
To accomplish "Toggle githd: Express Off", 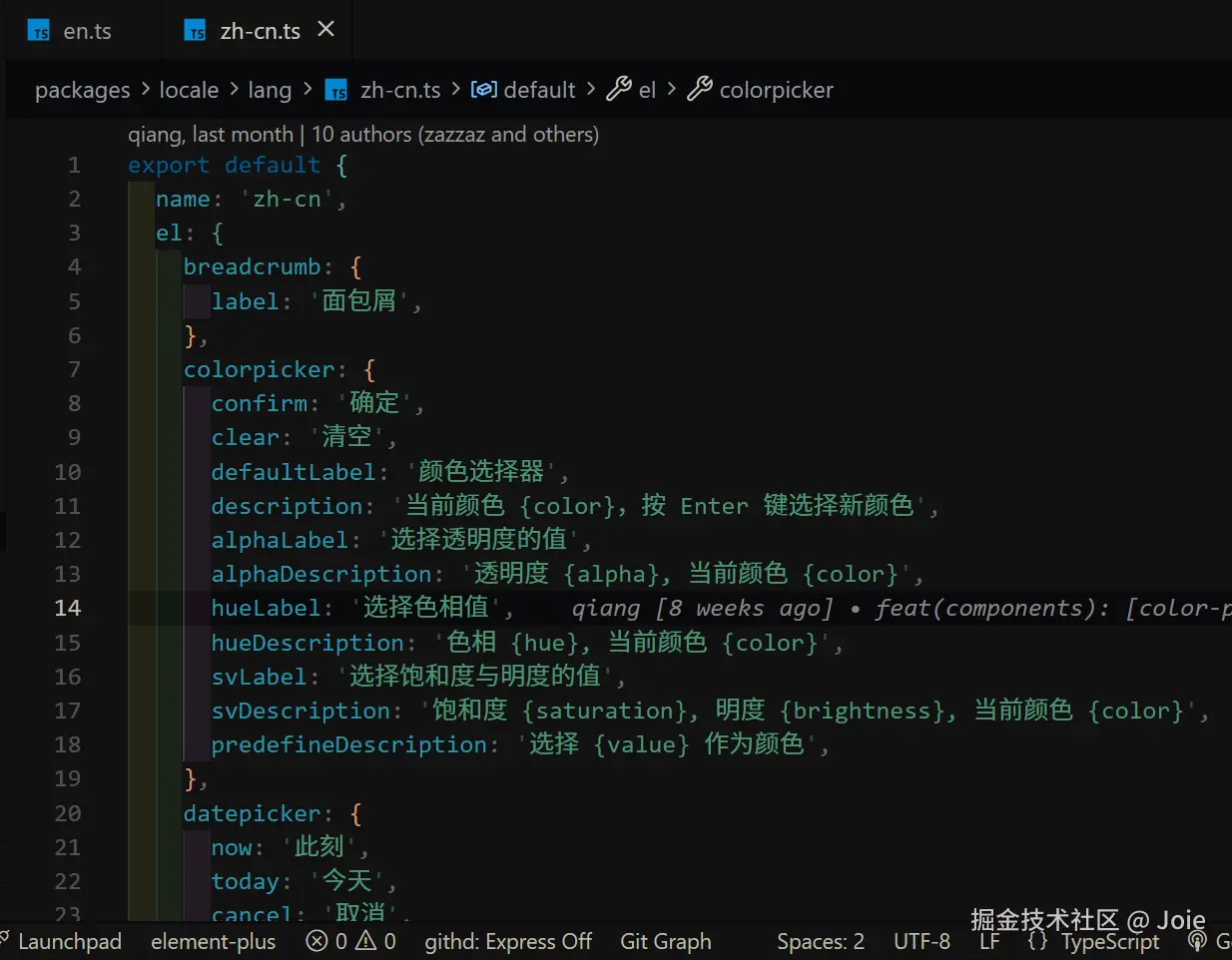I will tap(508, 941).
